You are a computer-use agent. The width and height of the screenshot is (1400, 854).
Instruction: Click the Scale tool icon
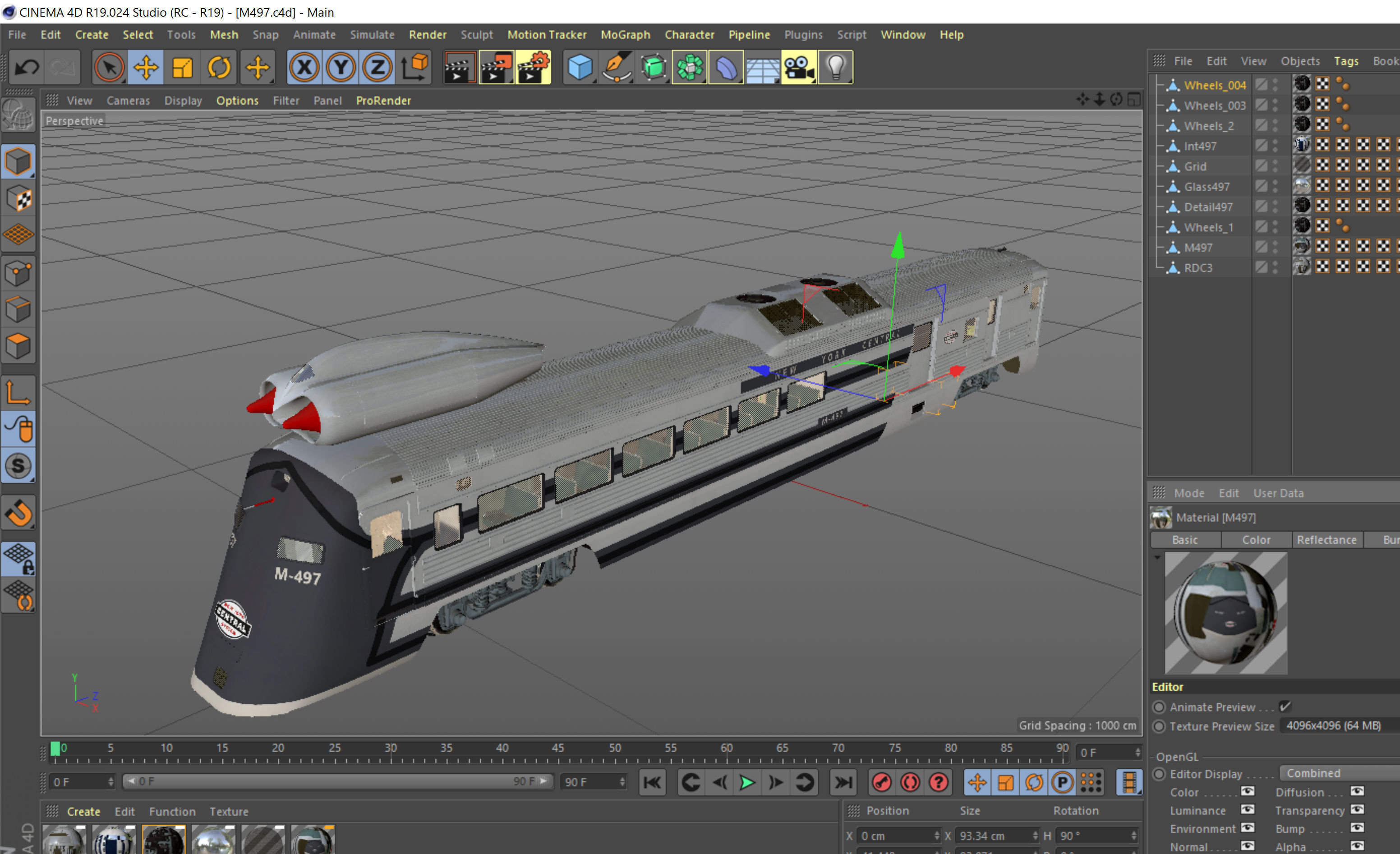pos(182,68)
